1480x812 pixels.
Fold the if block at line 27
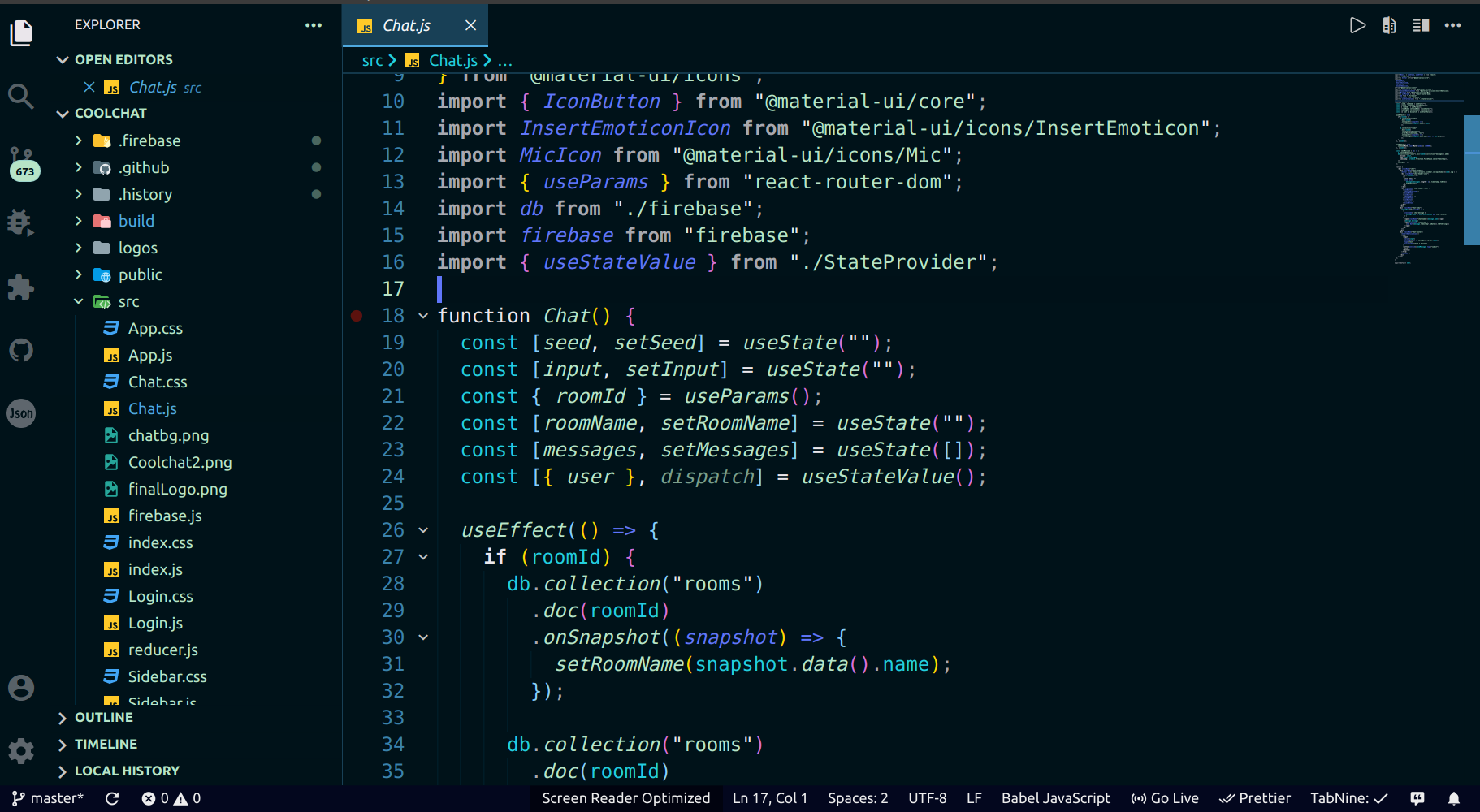pos(423,557)
